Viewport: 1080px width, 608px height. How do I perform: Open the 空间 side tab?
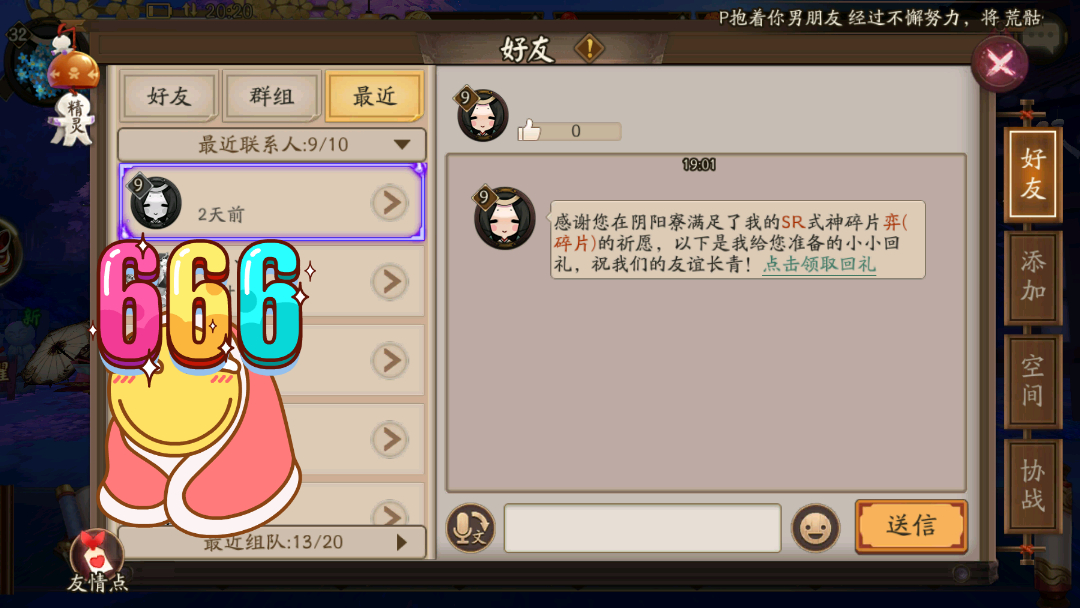click(x=1032, y=381)
